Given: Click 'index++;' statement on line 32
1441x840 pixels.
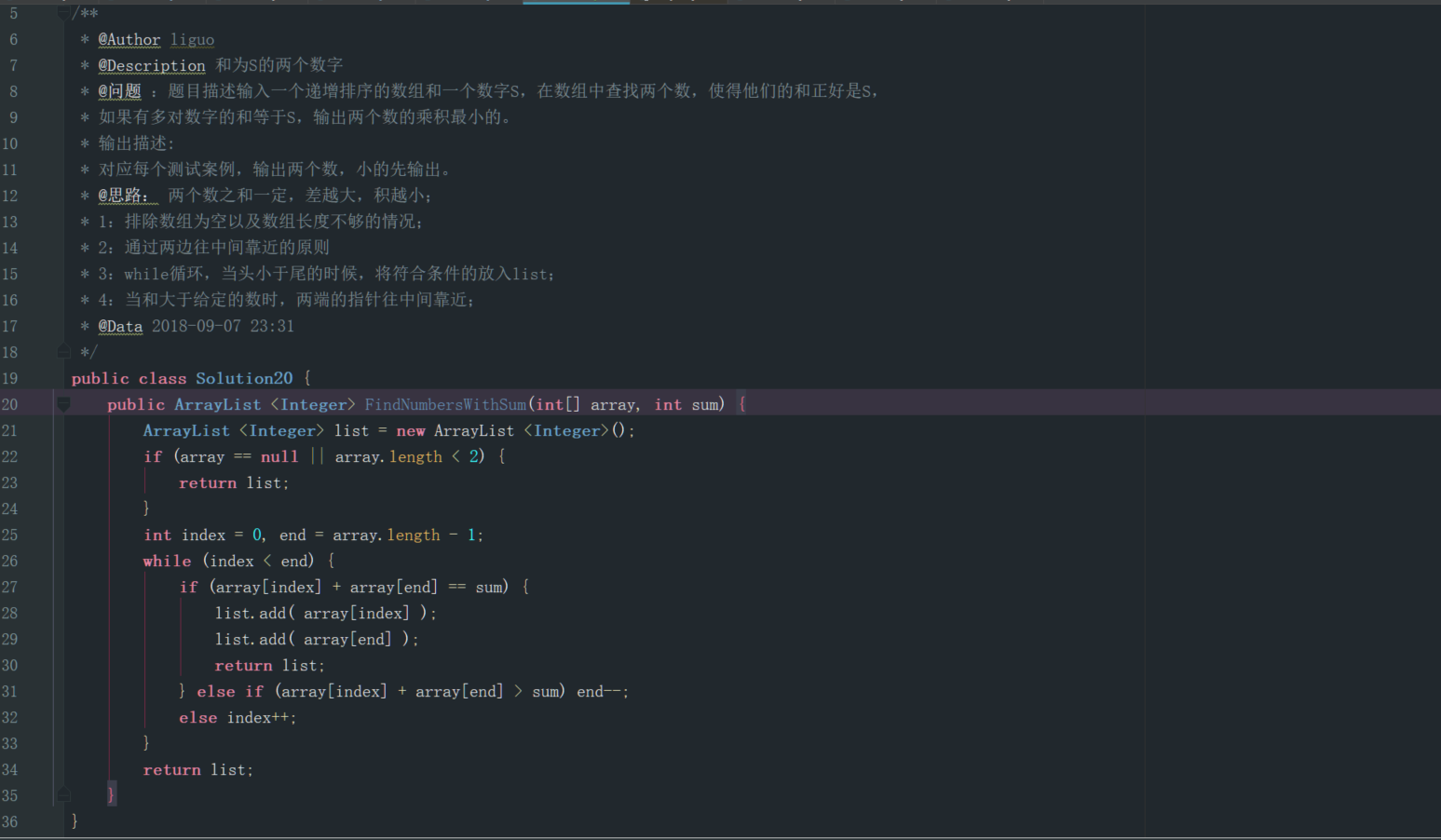Looking at the screenshot, I should (262, 717).
